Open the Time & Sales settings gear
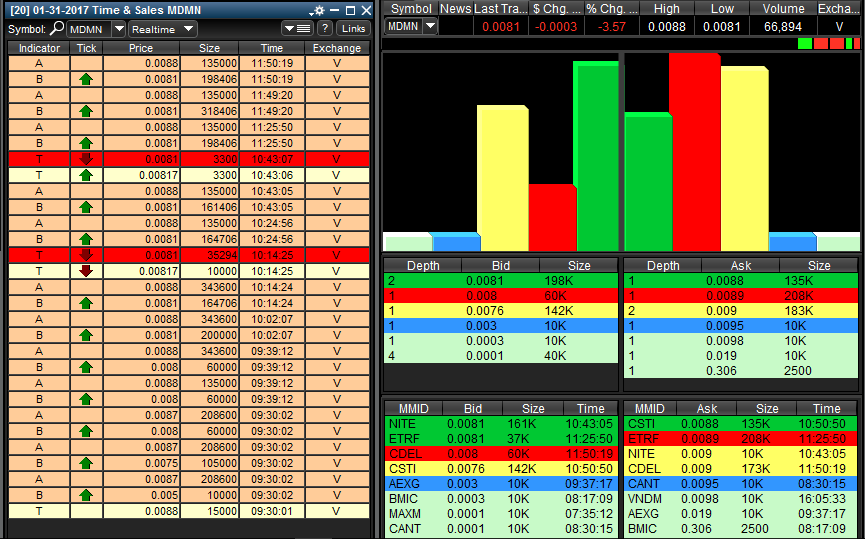Image resolution: width=865 pixels, height=539 pixels. (318, 10)
